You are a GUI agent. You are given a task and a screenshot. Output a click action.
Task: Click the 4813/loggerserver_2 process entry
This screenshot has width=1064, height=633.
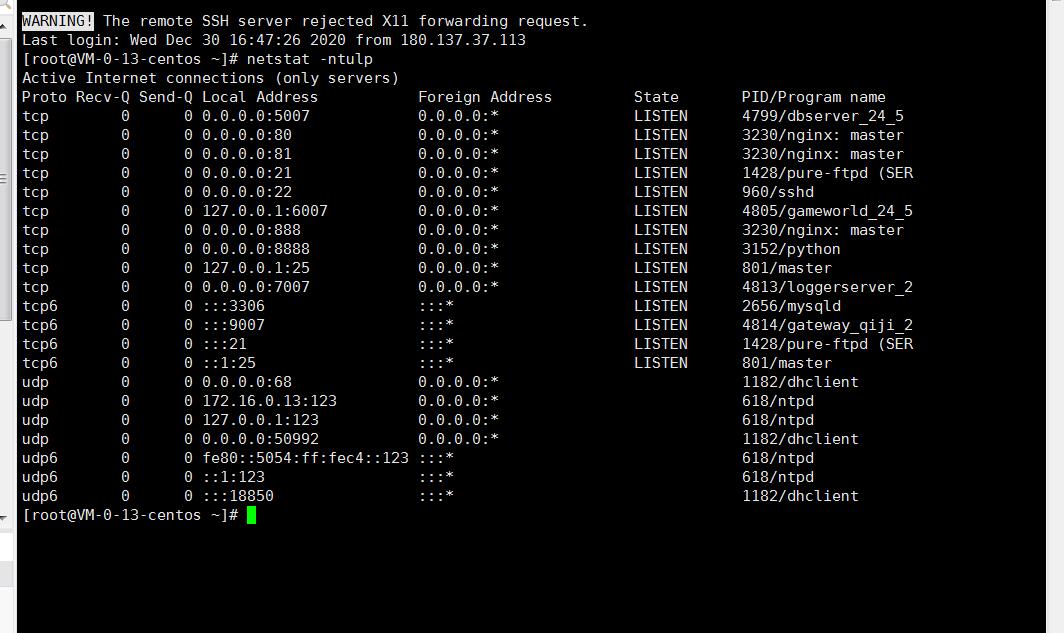click(x=826, y=287)
